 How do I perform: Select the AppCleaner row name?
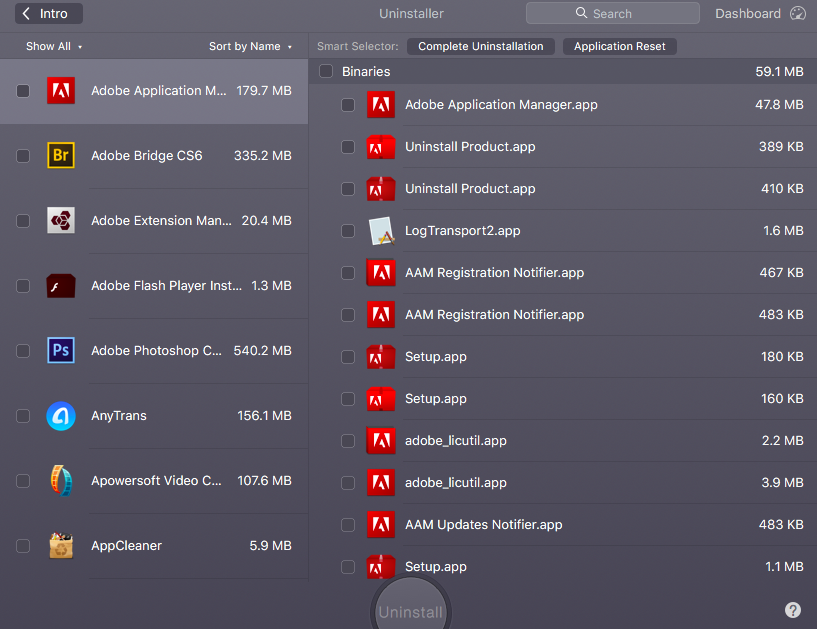(x=127, y=546)
